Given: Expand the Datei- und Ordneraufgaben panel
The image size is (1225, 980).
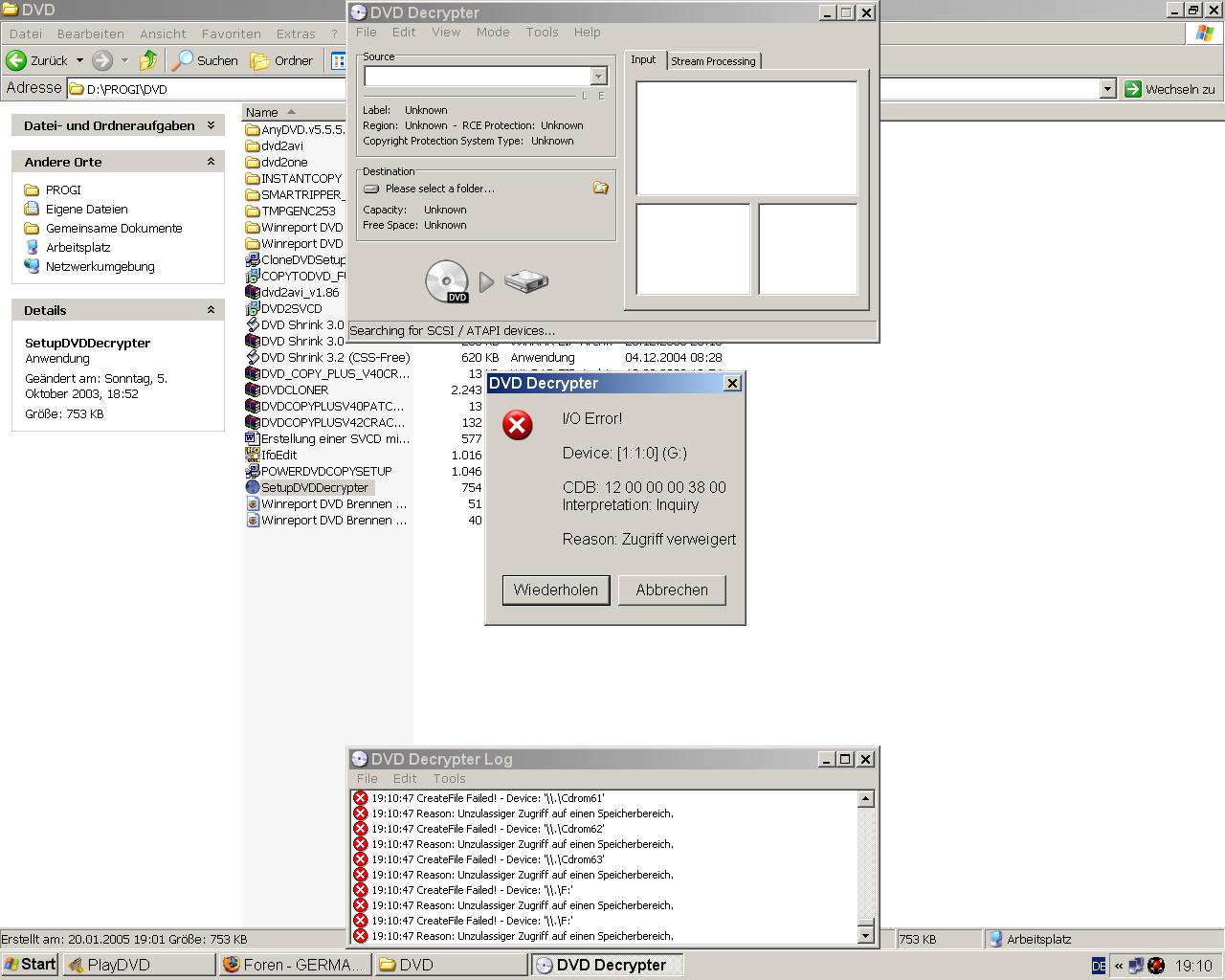Looking at the screenshot, I should (x=211, y=125).
